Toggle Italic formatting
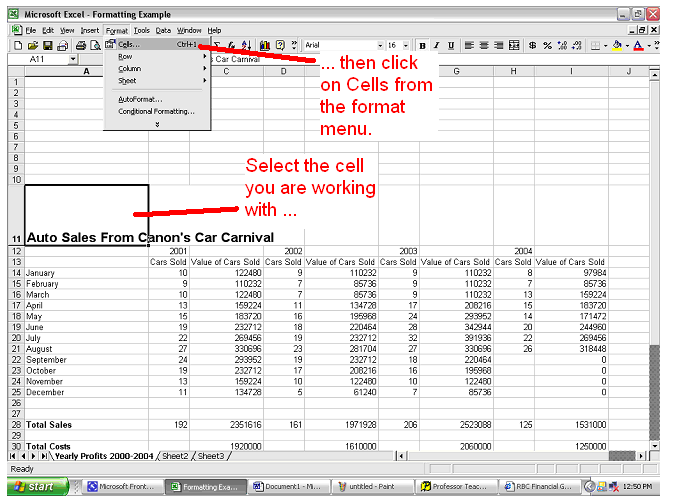Screen dimensions: 677x503 (x=436, y=45)
